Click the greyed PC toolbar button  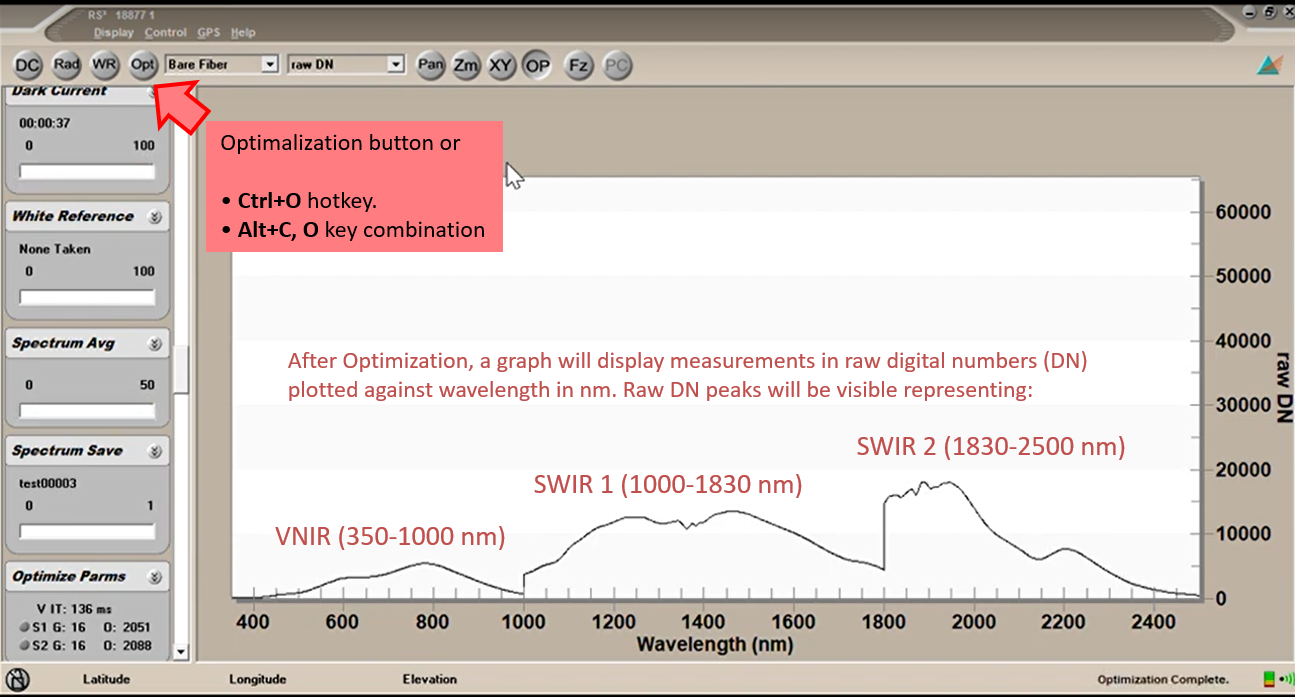[x=617, y=66]
